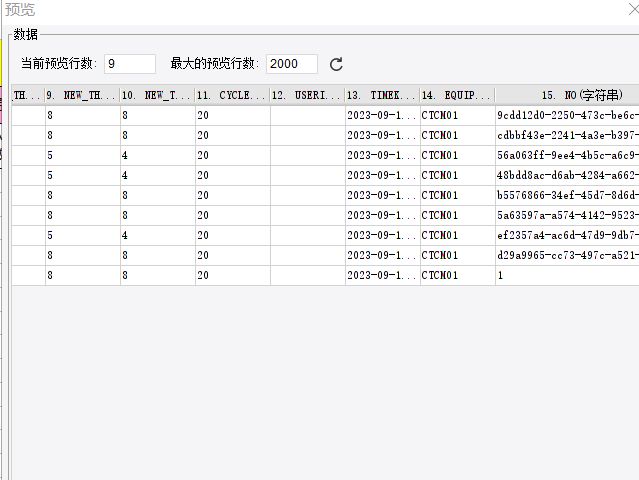Click the cell starting b5576866-34ef-45d7
This screenshot has height=480, width=639.
click(567, 195)
